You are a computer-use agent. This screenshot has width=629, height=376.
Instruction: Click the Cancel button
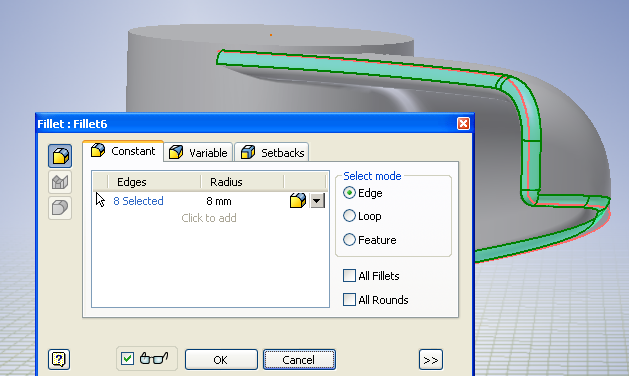[x=299, y=360]
